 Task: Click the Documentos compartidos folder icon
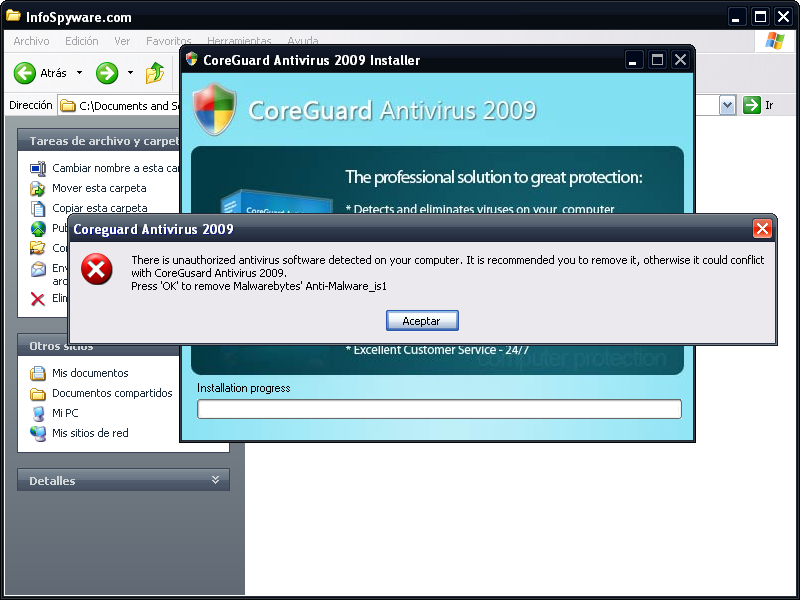tap(38, 393)
